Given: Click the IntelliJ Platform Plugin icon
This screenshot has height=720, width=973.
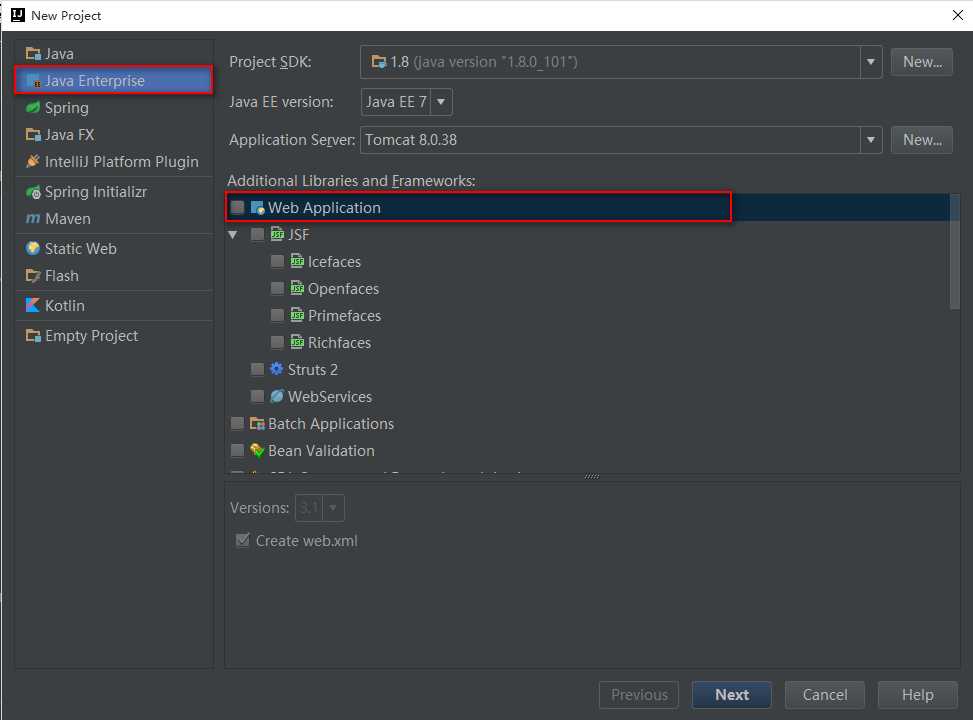Looking at the screenshot, I should (33, 161).
